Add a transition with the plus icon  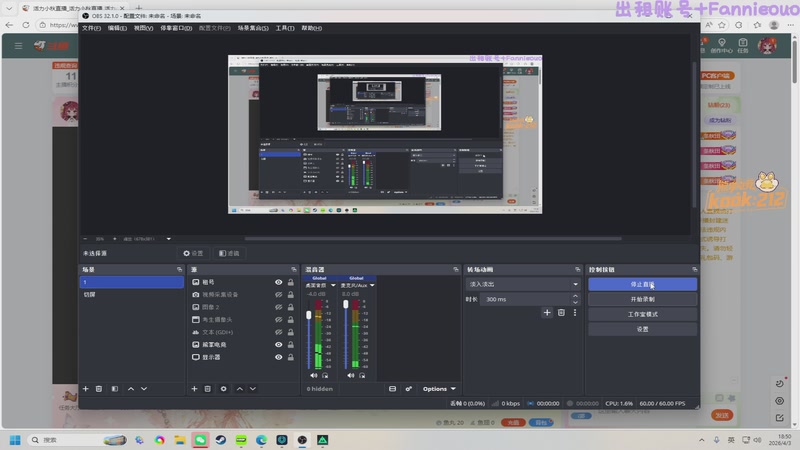point(547,312)
